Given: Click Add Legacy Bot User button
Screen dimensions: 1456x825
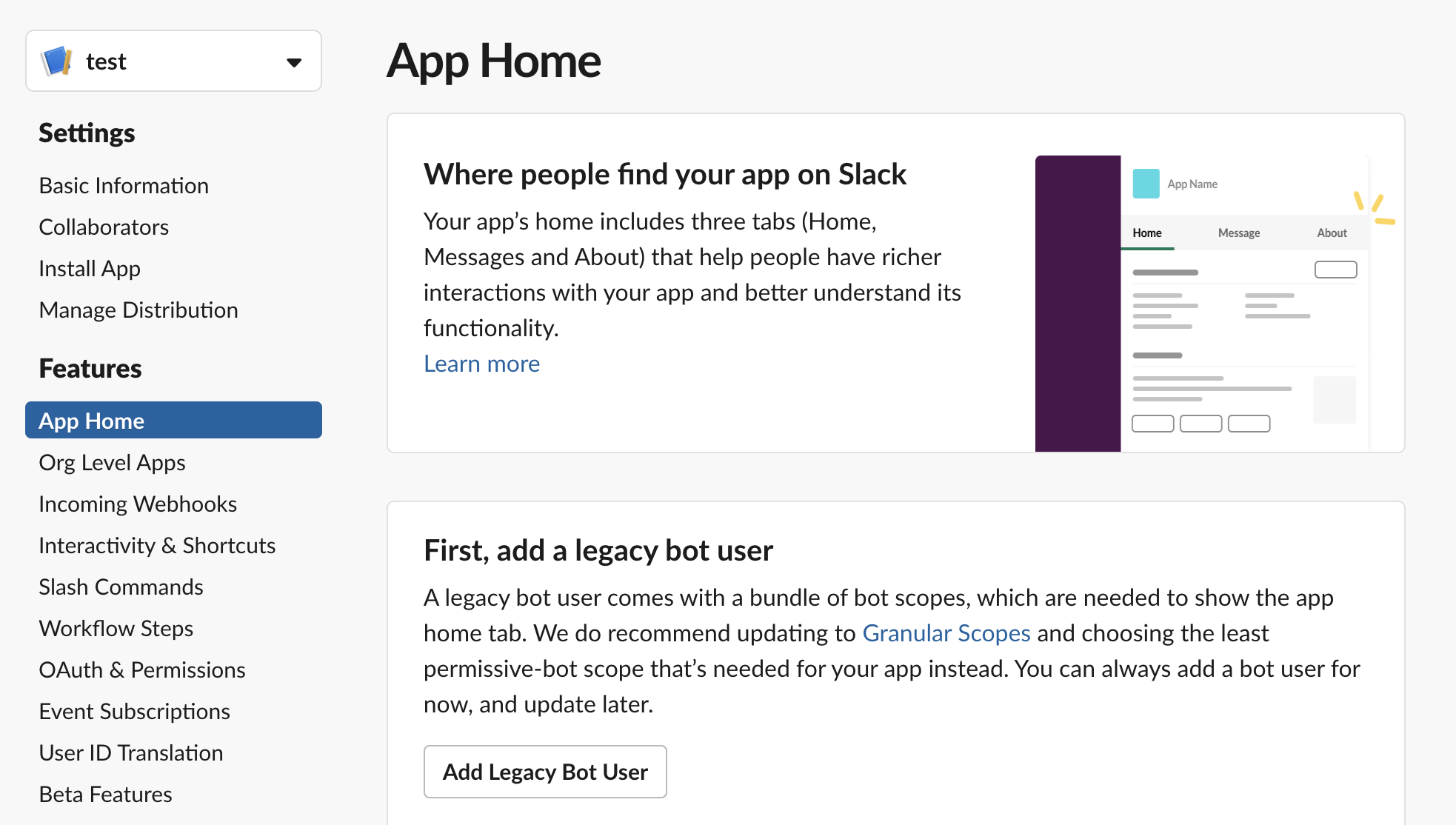Looking at the screenshot, I should (x=545, y=772).
